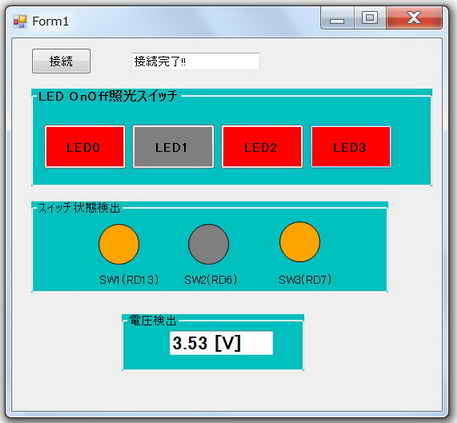The image size is (457, 423).
Task: Close the Form1 window
Action: [x=414, y=18]
